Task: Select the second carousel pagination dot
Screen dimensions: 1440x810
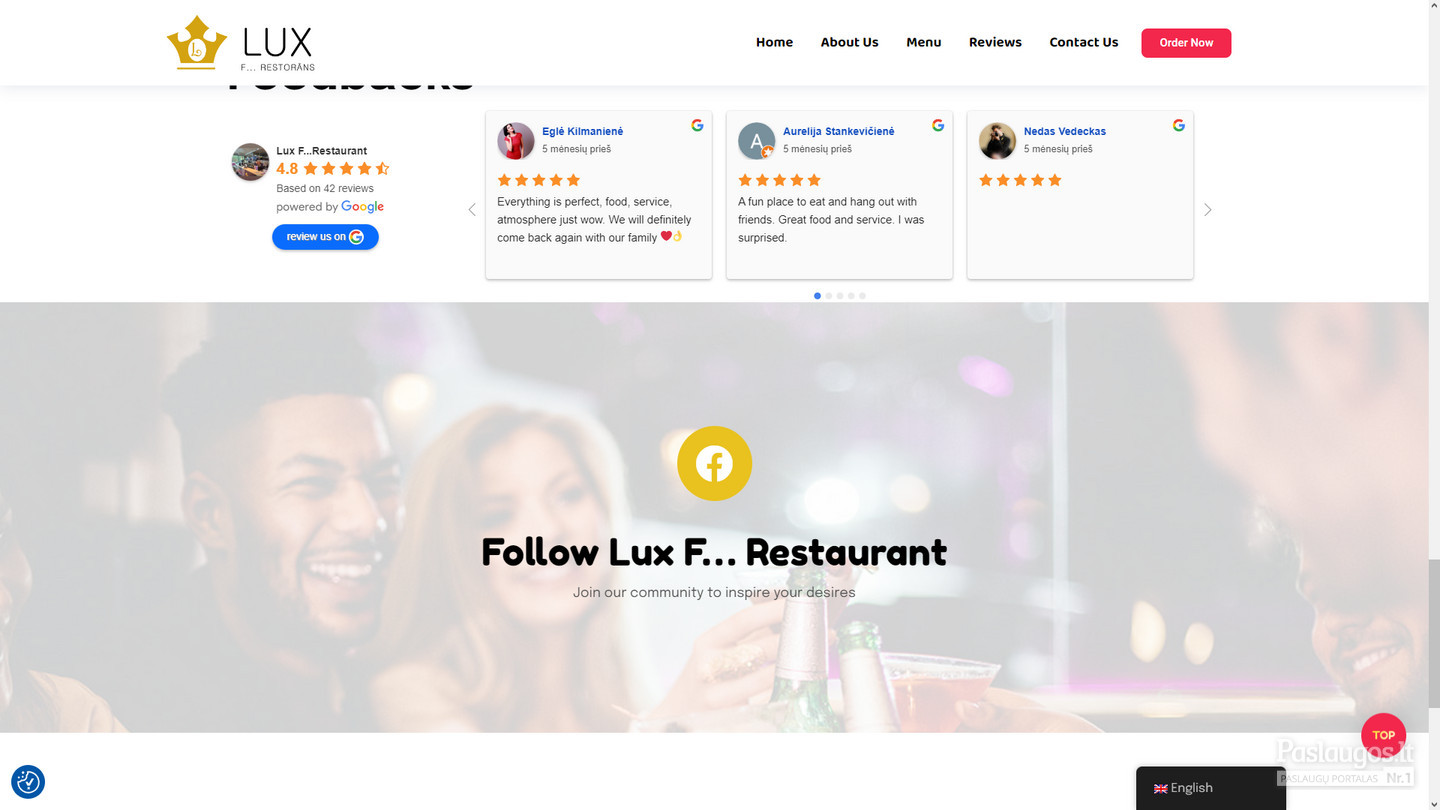Action: (828, 296)
